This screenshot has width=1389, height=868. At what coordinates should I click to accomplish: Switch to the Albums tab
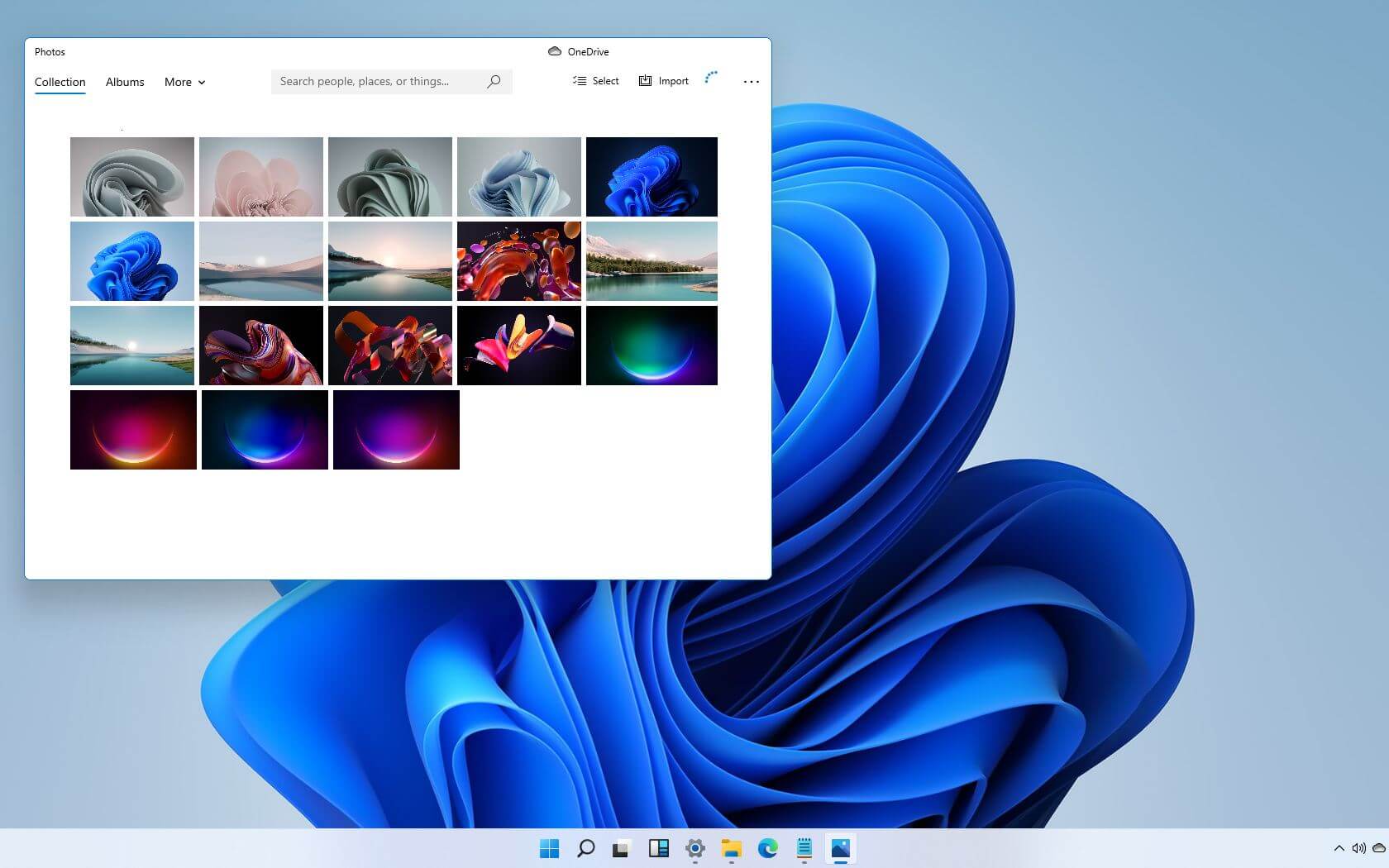tap(124, 82)
